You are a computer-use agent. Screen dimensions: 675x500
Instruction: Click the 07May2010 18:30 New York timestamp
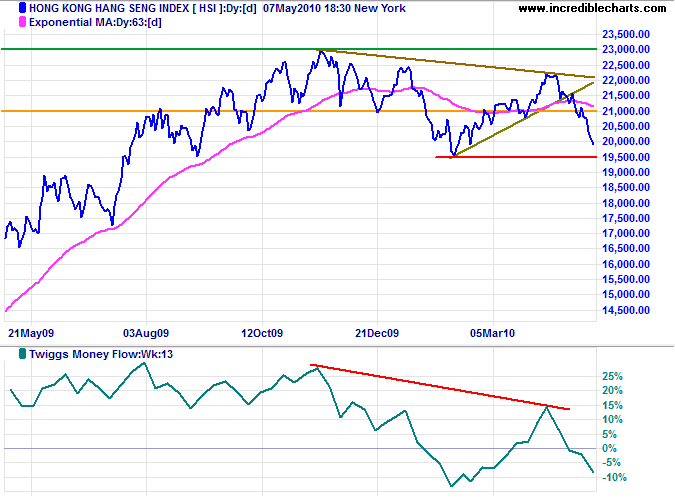point(334,8)
